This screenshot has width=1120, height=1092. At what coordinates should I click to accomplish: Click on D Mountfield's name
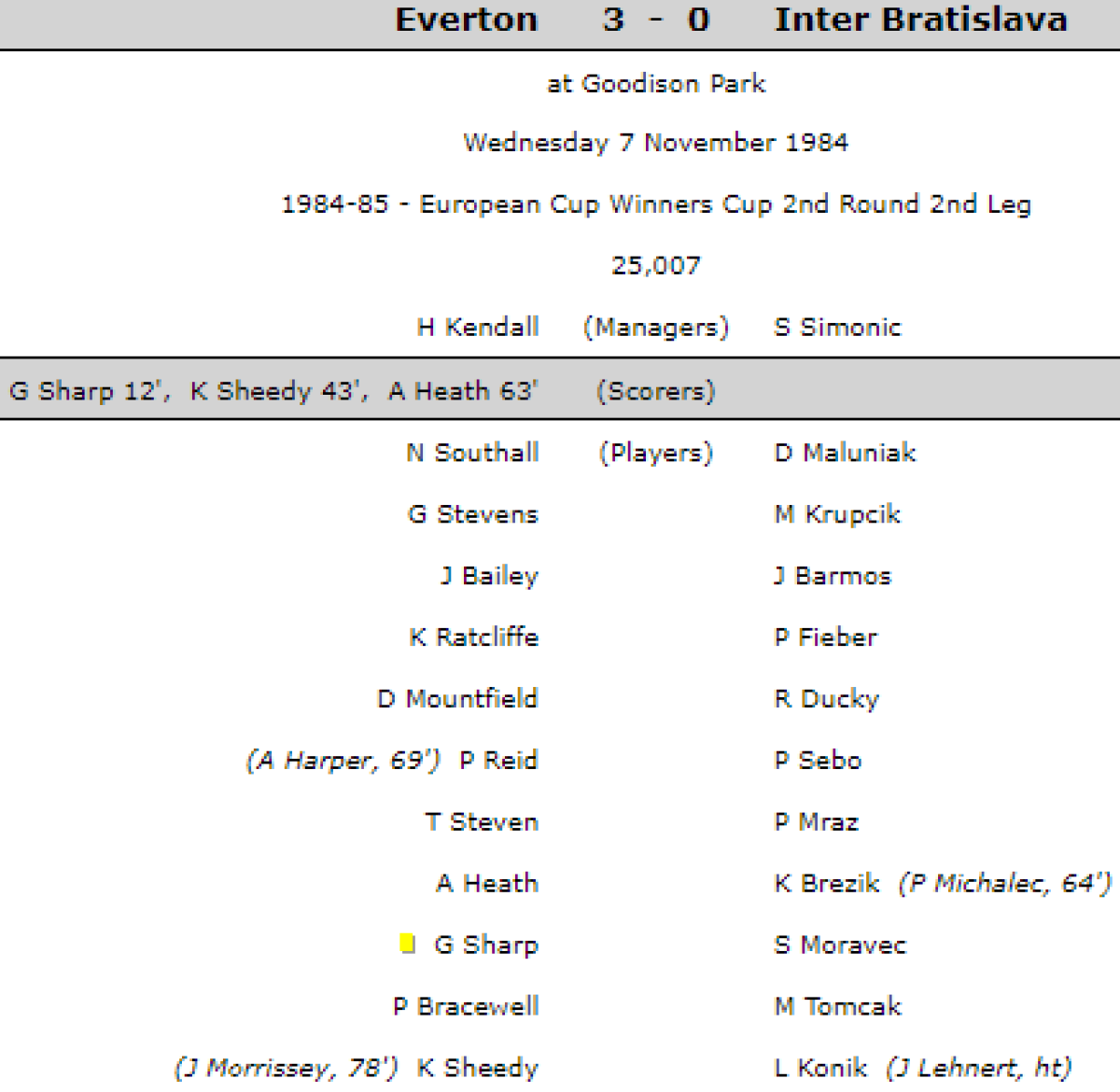(x=457, y=699)
